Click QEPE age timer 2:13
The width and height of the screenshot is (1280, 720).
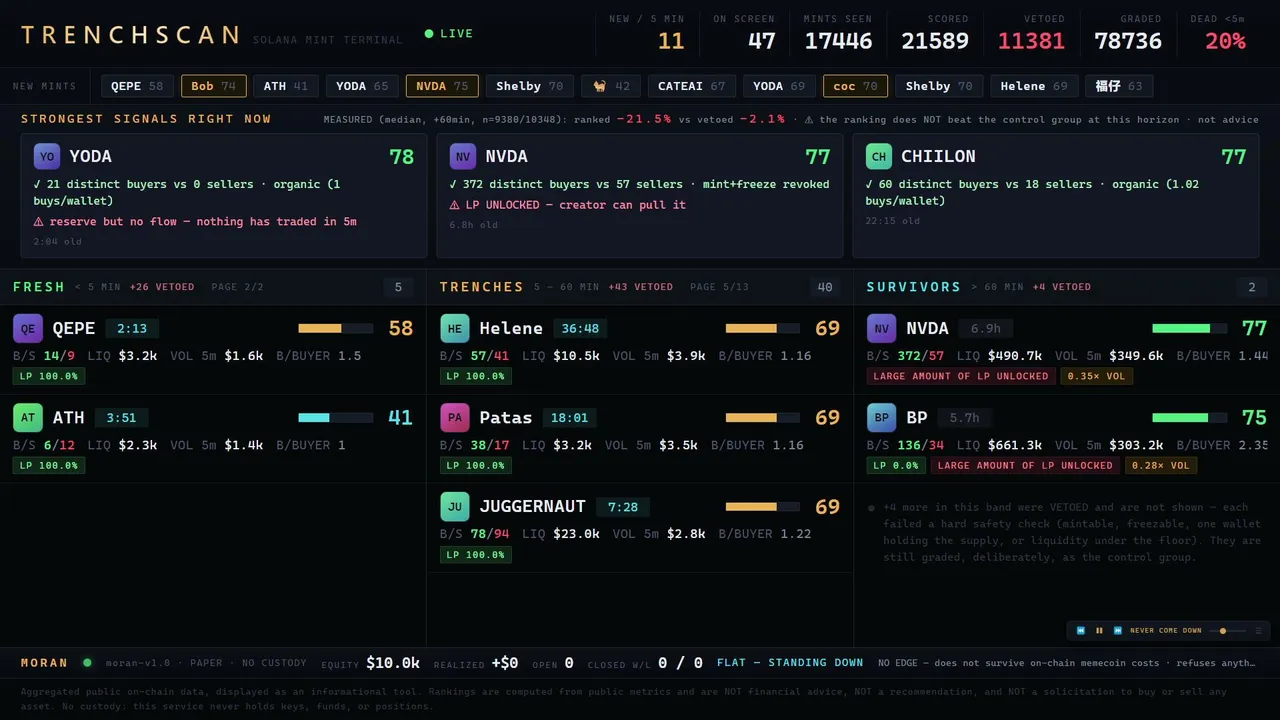coord(132,329)
